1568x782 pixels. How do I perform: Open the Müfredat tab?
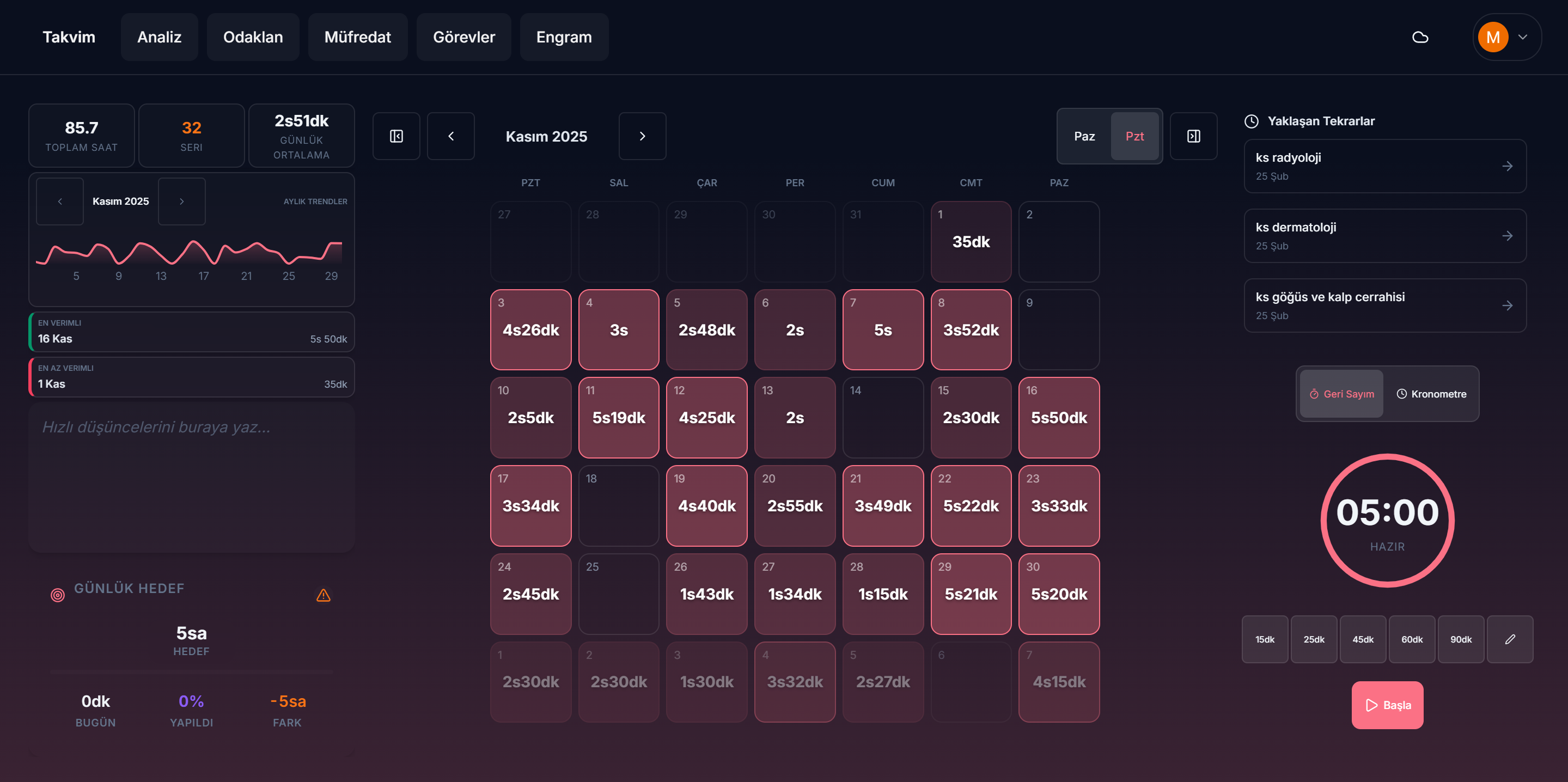tap(358, 37)
